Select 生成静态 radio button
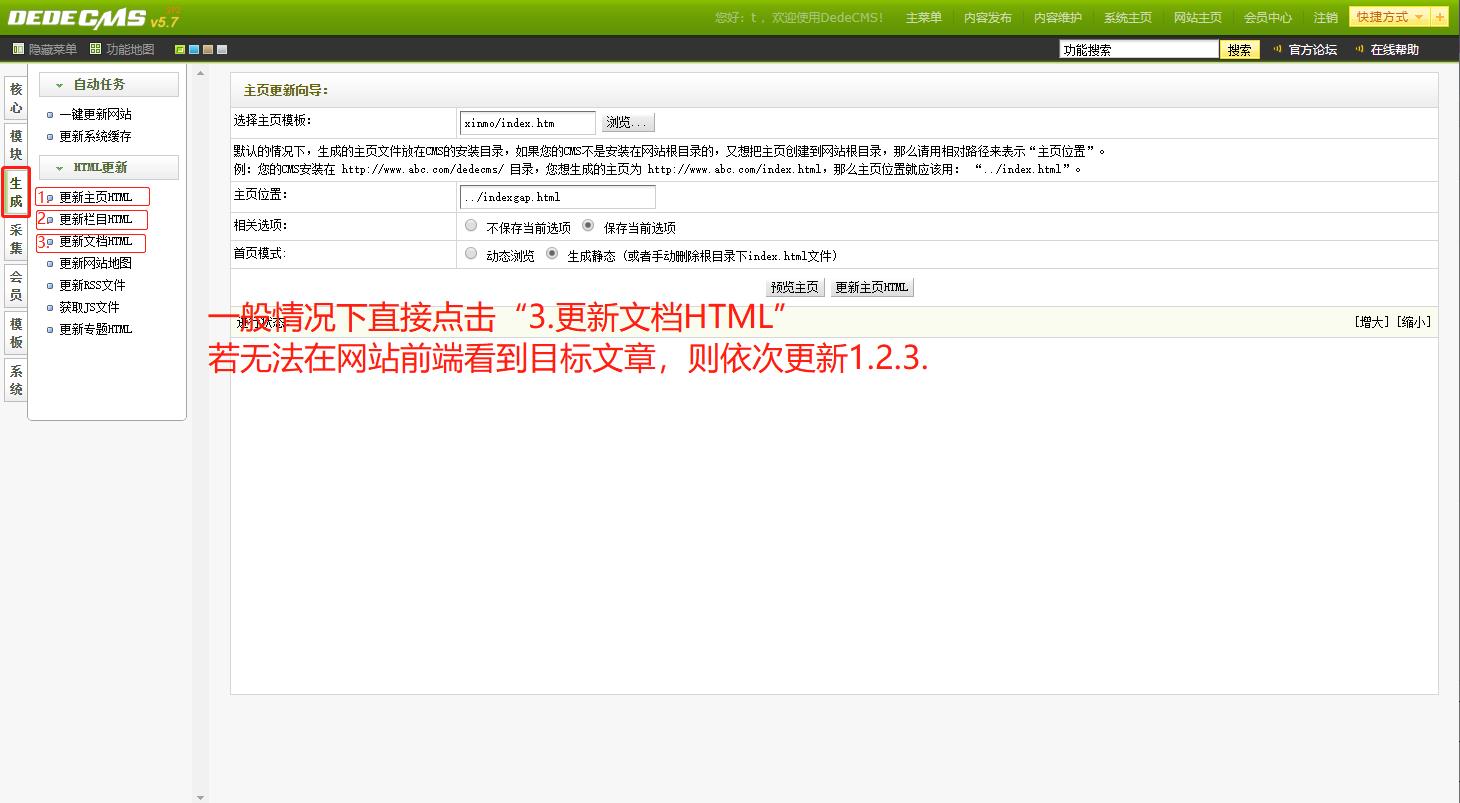The width and height of the screenshot is (1460, 803). [x=552, y=254]
